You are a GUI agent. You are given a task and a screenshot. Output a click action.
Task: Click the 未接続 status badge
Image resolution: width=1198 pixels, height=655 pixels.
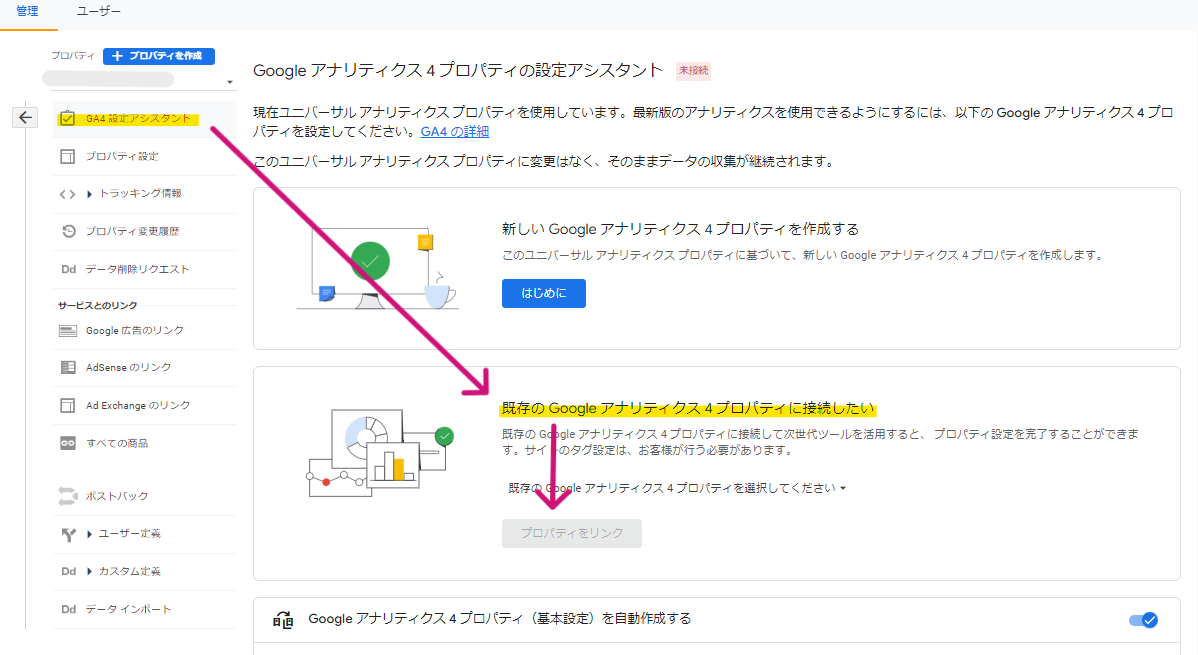pyautogui.click(x=693, y=70)
